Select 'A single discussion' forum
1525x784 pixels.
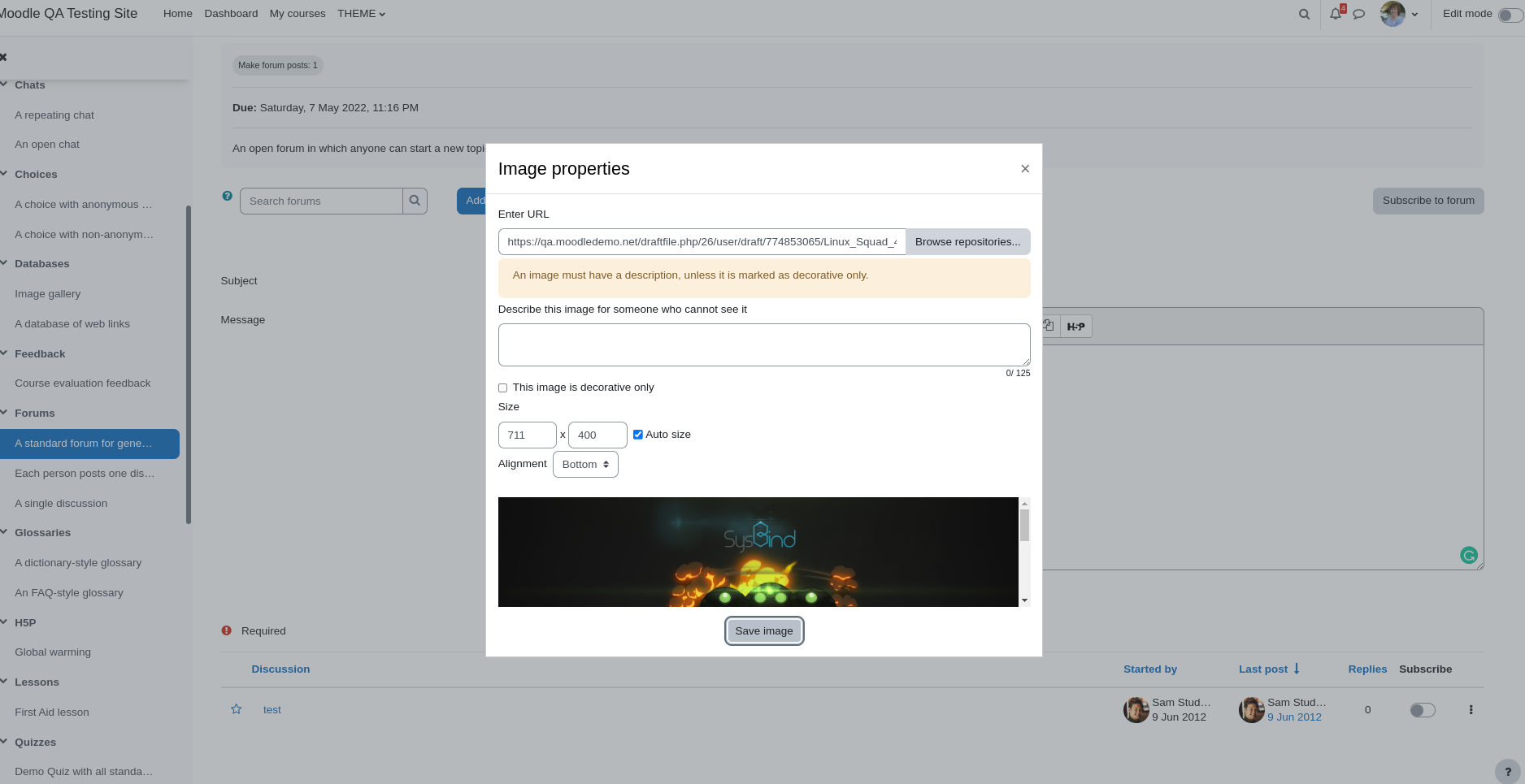point(61,503)
